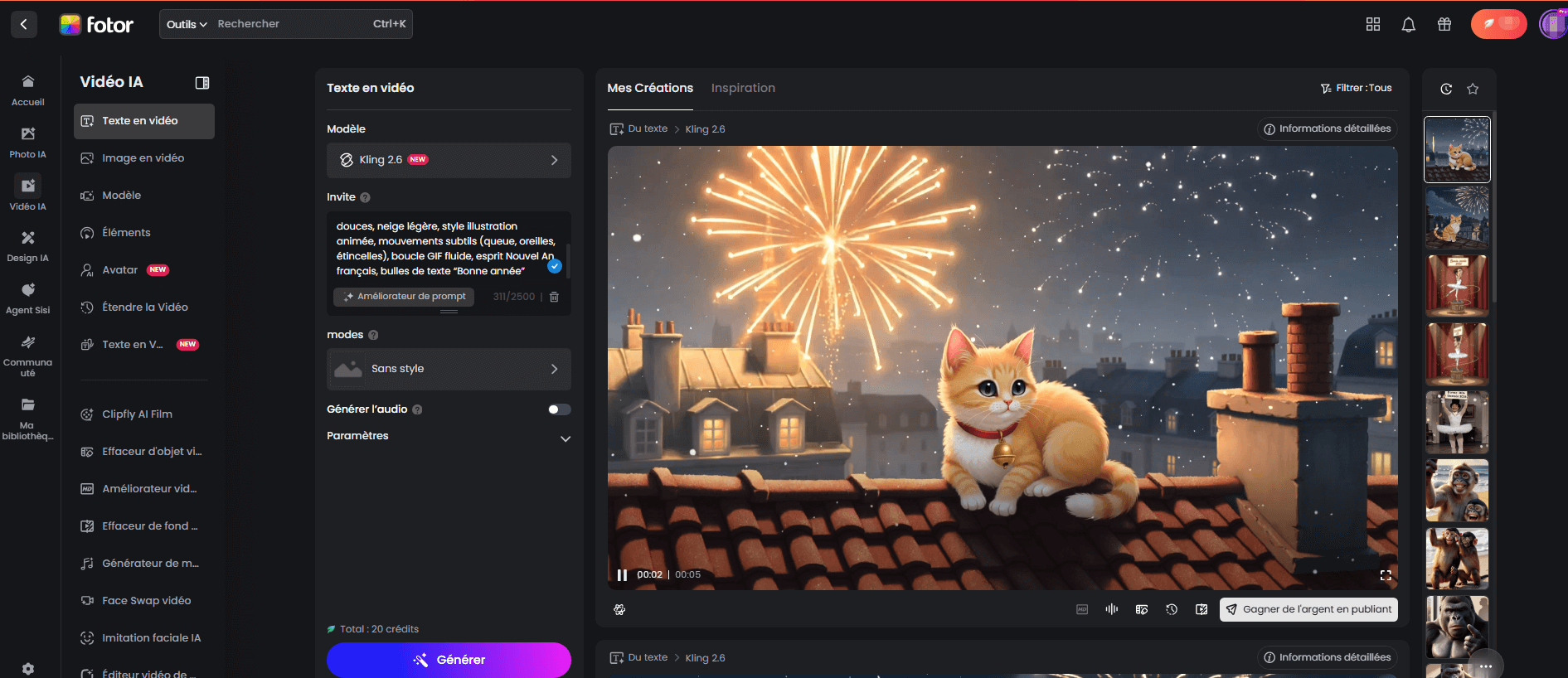The height and width of the screenshot is (678, 1568).
Task: Click into the Invite prompt text
Action: click(x=445, y=249)
